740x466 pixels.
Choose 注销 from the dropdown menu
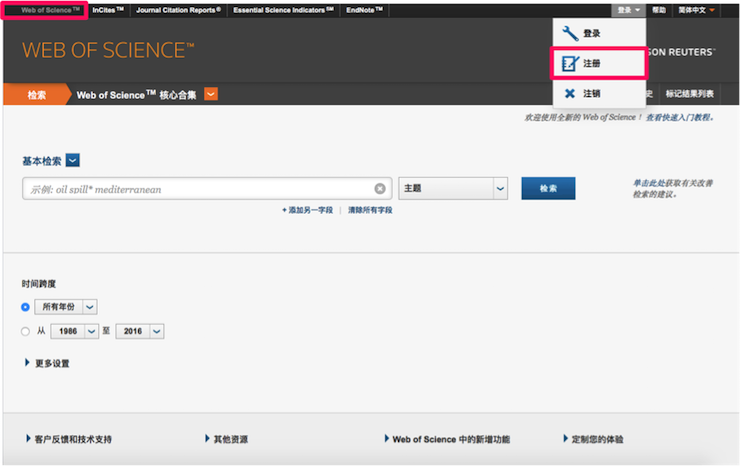click(599, 93)
